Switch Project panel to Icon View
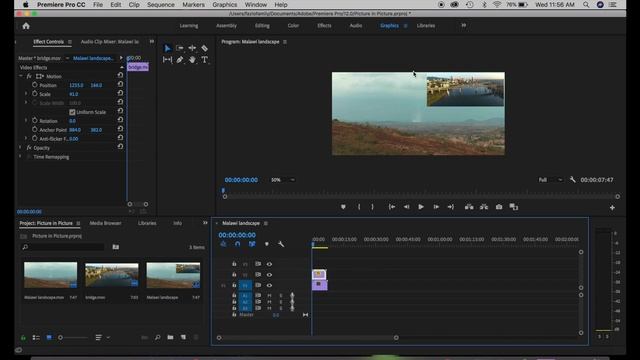 click(x=49, y=338)
